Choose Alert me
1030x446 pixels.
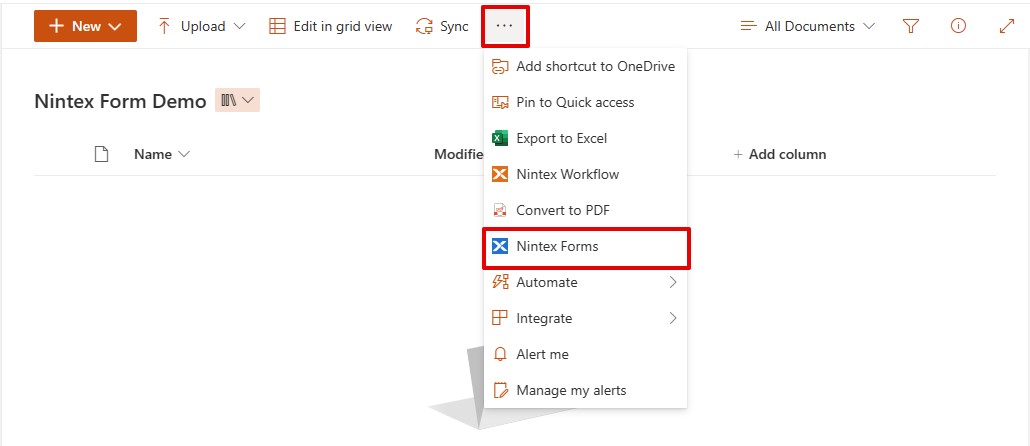[585, 355]
